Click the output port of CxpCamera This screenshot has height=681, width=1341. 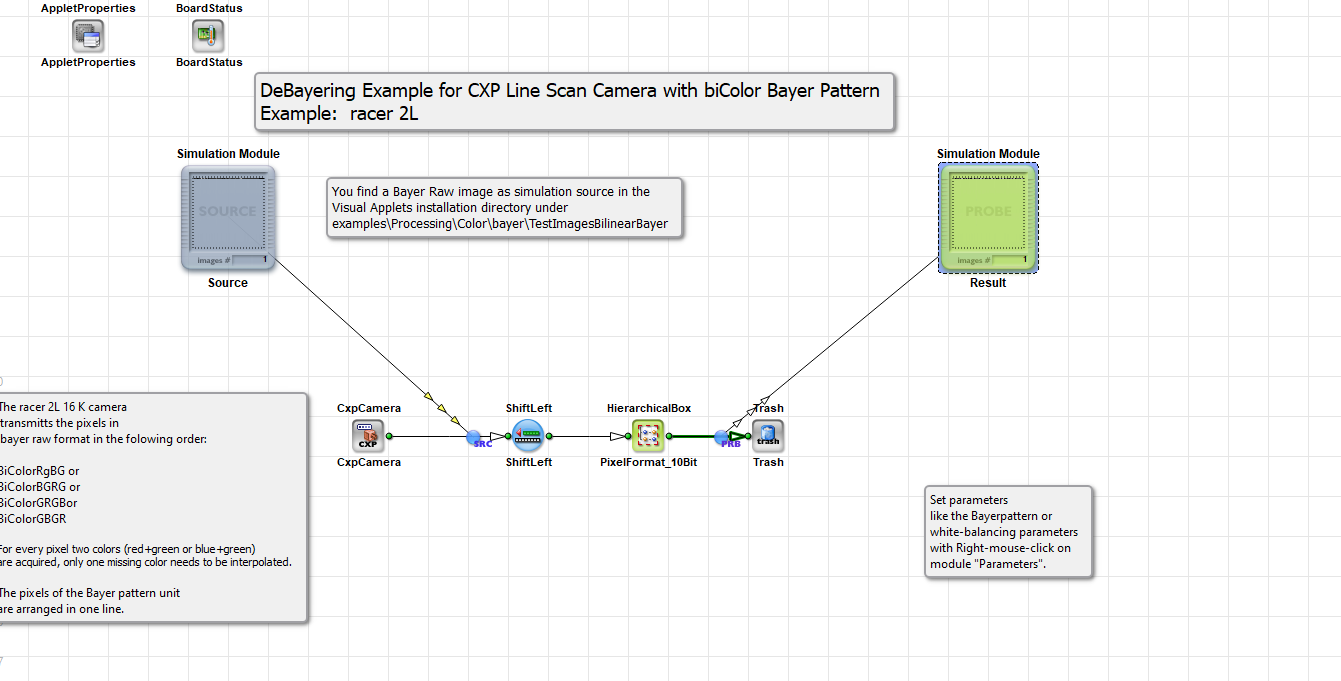pyautogui.click(x=389, y=436)
